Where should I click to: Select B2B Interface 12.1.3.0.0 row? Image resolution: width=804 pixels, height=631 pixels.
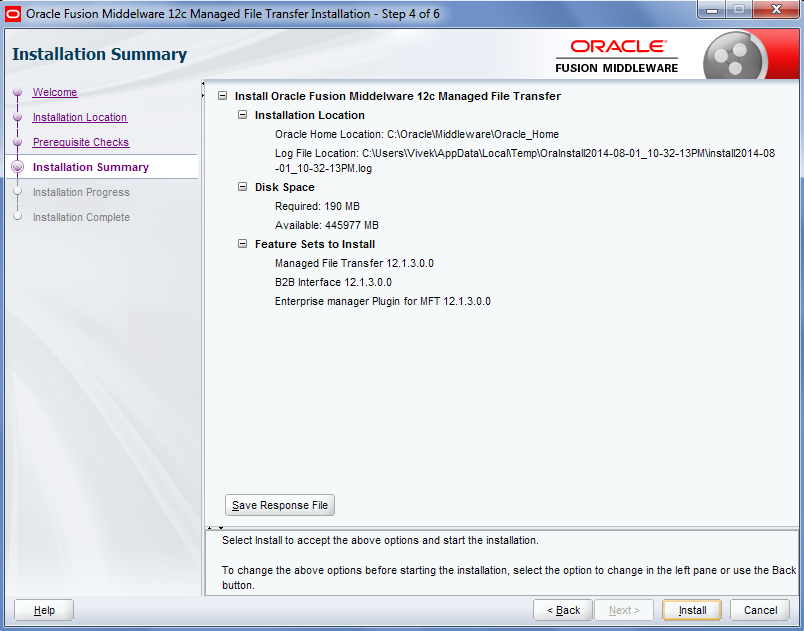[x=333, y=282]
